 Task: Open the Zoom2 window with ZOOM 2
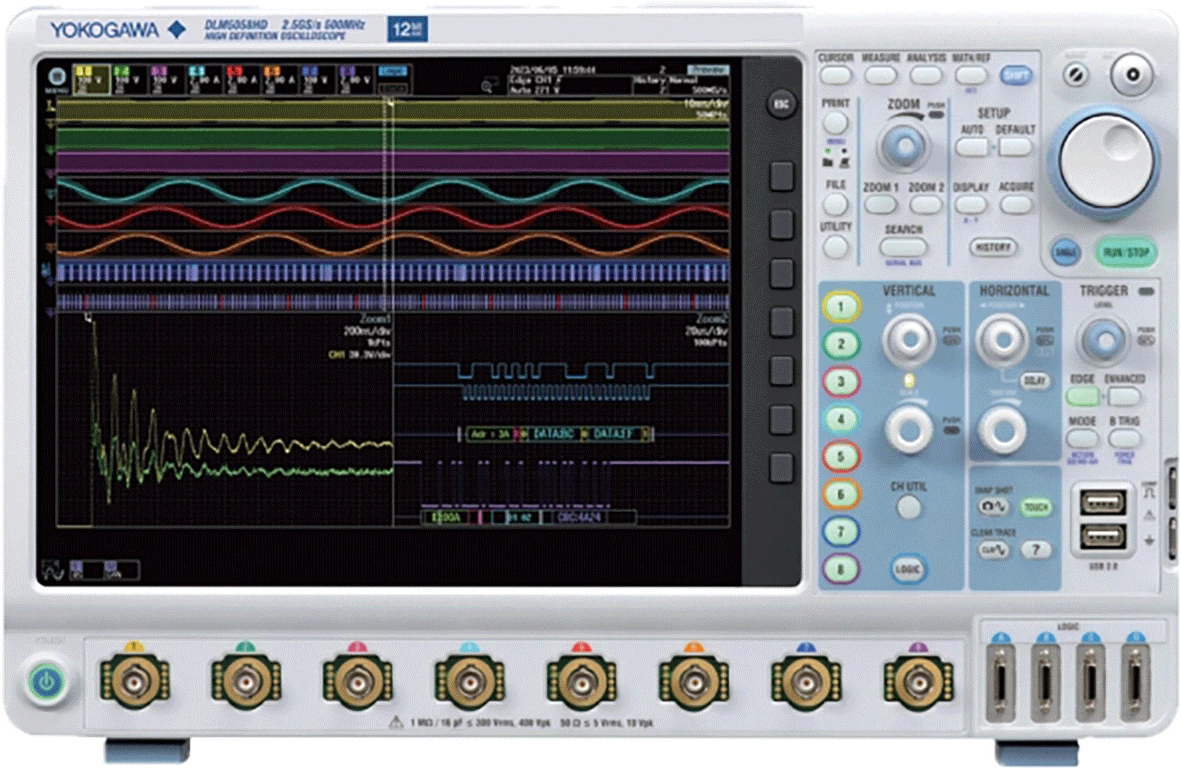pyautogui.click(x=925, y=202)
